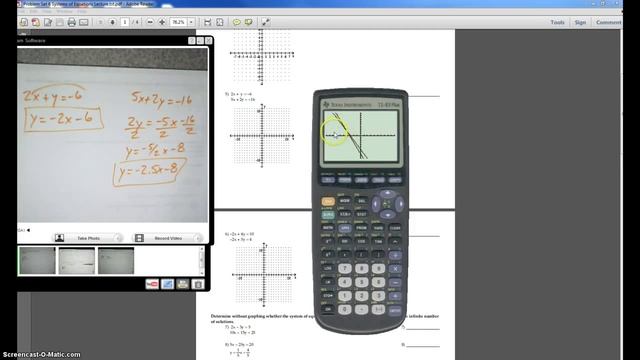Click the calculator MATH key
Viewport: 640px width, 360px height.
click(328, 228)
